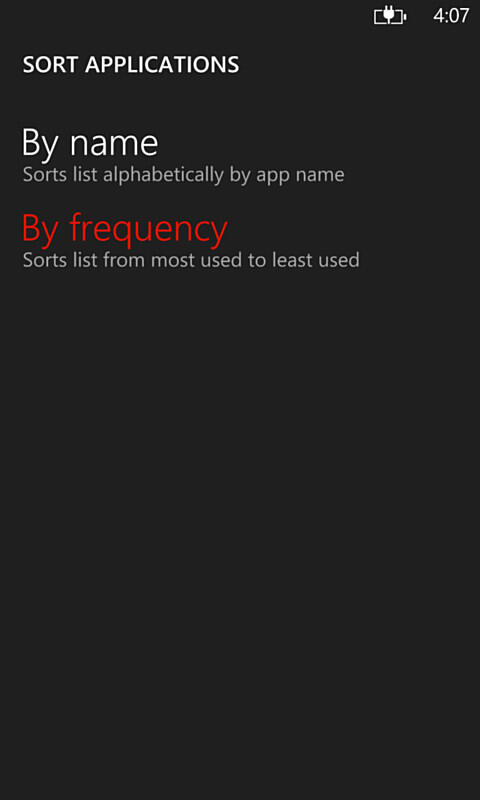Click the word SORT in the title

pyautogui.click(x=50, y=65)
